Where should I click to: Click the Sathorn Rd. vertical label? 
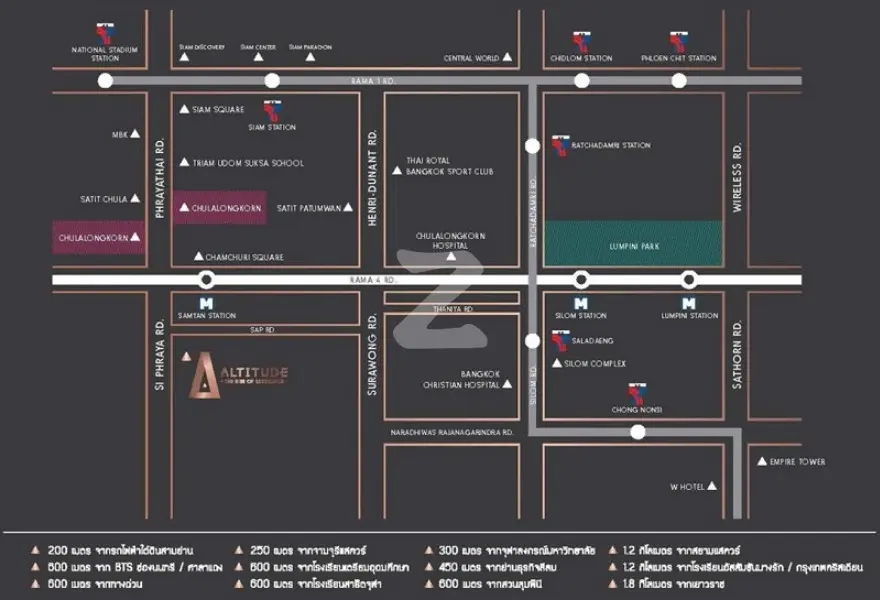pyautogui.click(x=737, y=355)
